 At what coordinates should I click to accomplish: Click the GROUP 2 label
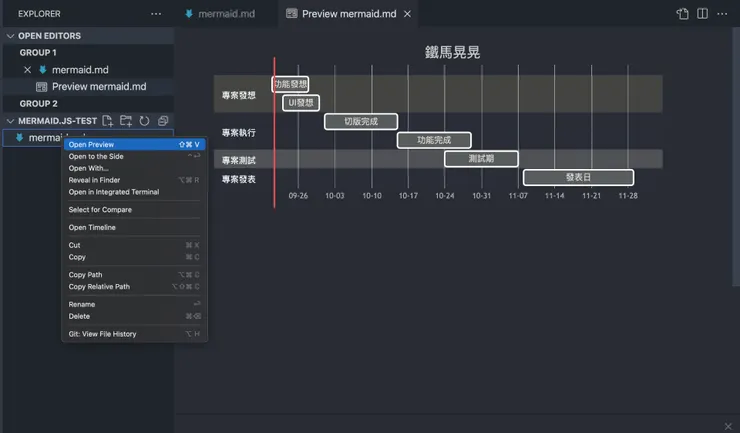[38, 103]
